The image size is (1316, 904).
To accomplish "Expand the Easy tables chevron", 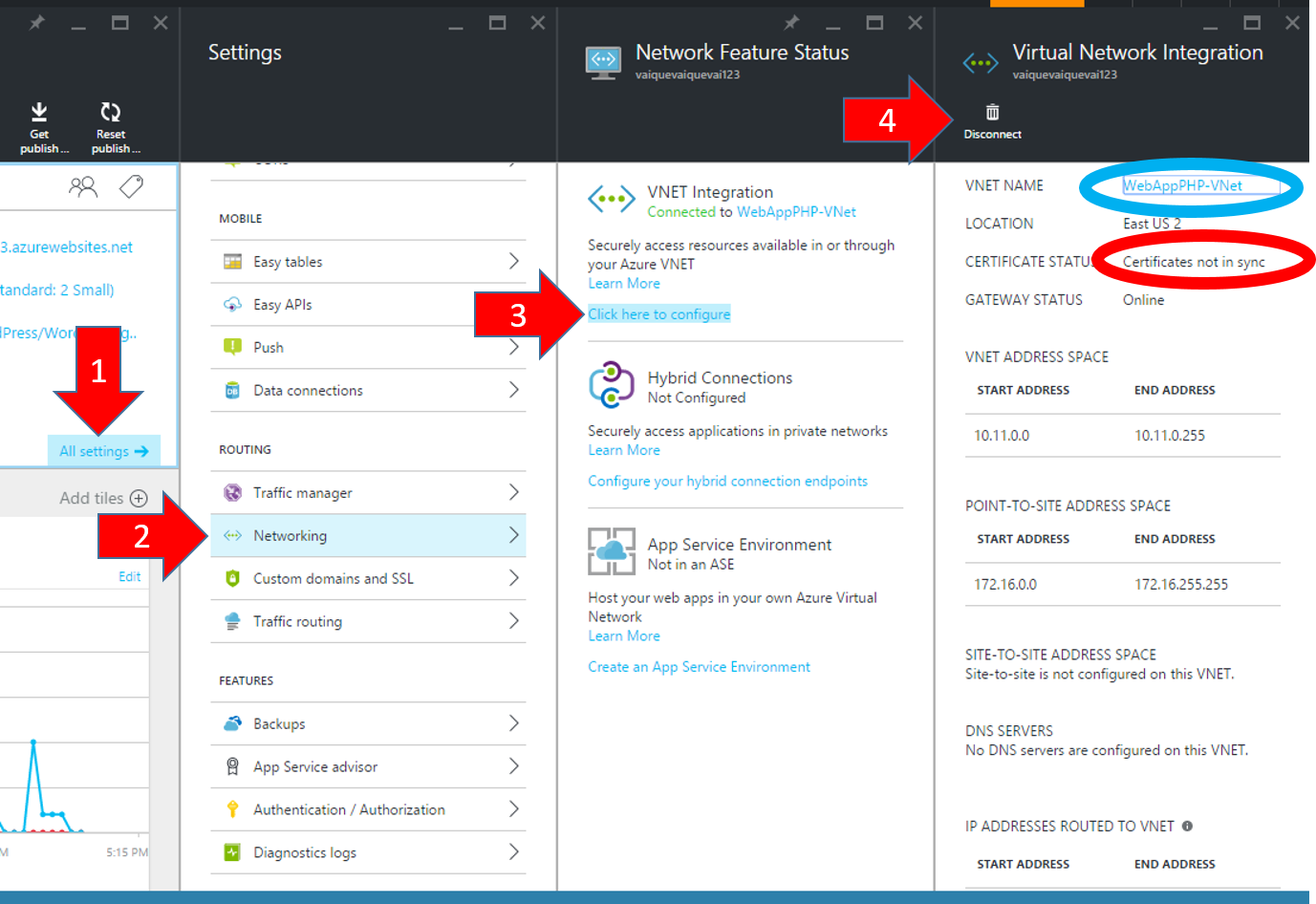I will [514, 261].
